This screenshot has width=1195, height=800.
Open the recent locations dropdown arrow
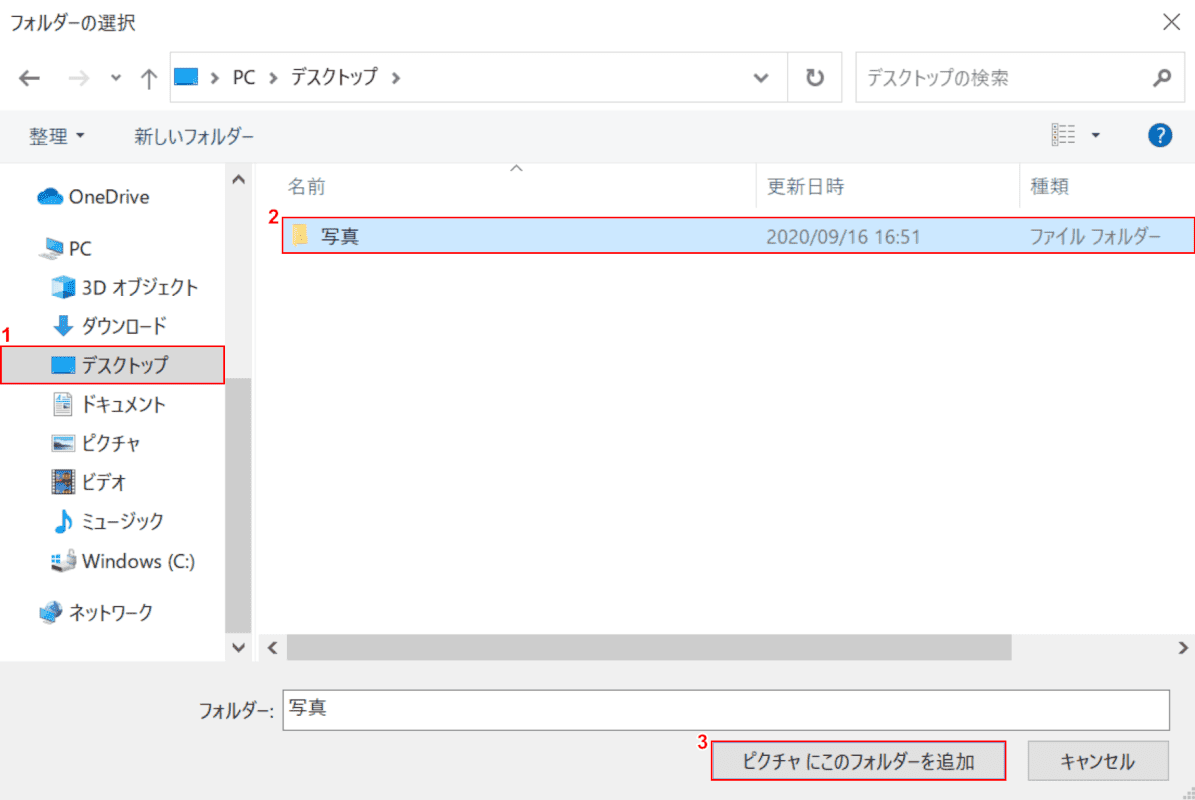(116, 78)
